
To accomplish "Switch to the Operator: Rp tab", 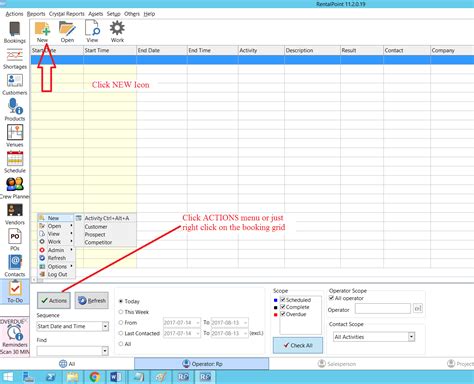I will tap(202, 364).
